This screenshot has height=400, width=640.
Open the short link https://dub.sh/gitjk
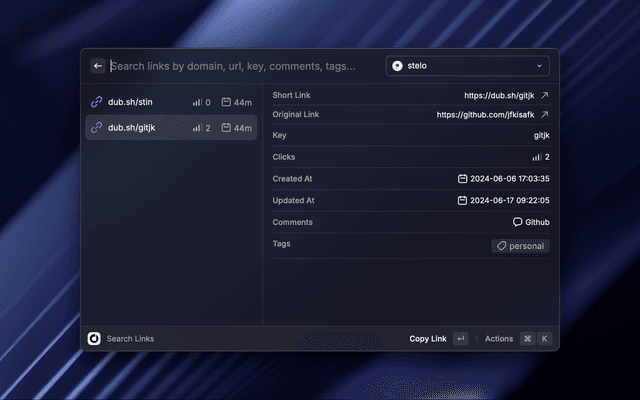click(x=499, y=95)
